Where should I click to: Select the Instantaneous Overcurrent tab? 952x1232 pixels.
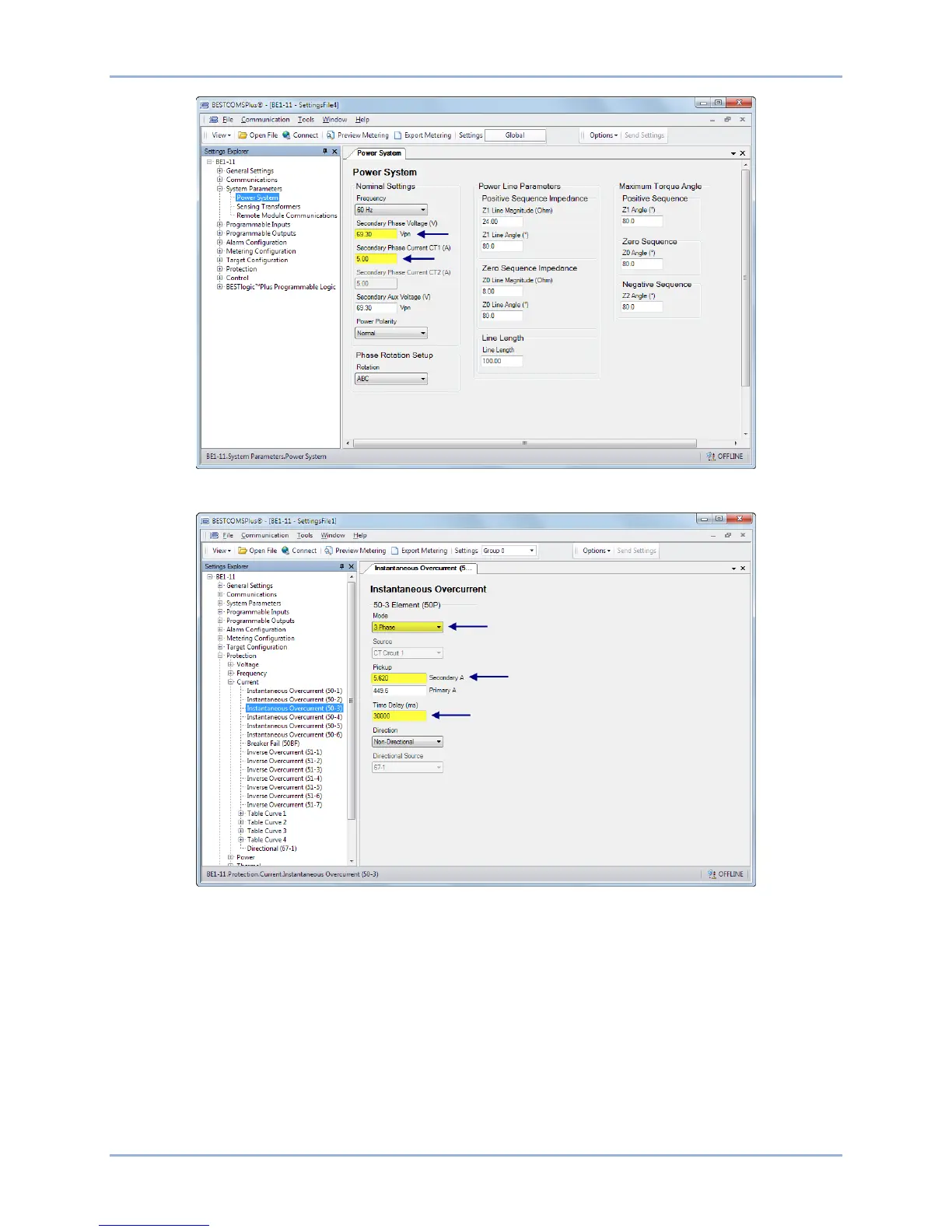(423, 569)
